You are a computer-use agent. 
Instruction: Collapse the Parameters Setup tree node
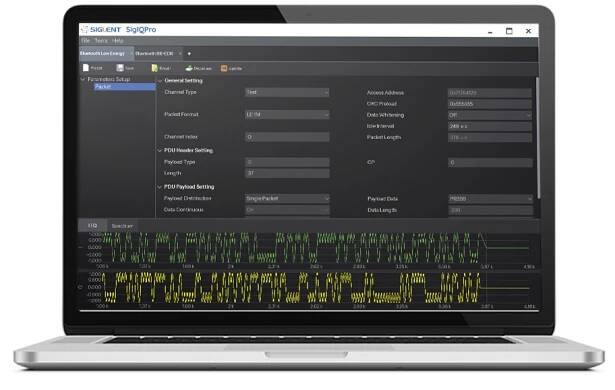(x=83, y=79)
